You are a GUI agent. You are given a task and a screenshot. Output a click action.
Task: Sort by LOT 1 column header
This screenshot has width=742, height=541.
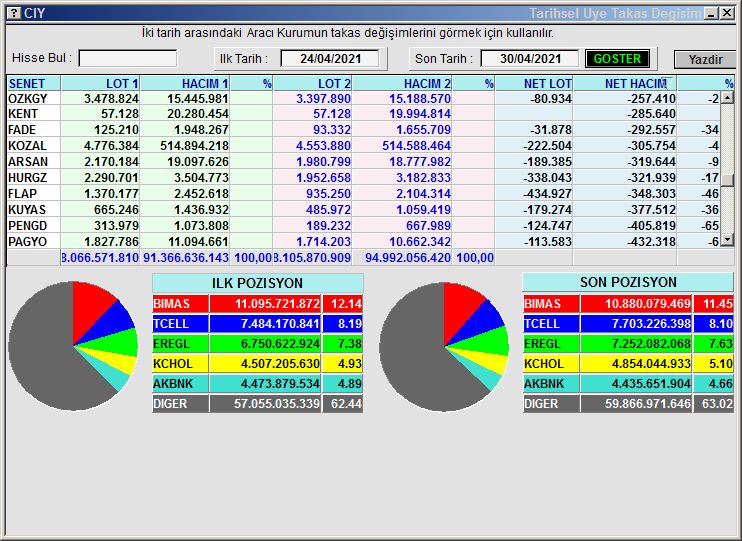click(100, 84)
